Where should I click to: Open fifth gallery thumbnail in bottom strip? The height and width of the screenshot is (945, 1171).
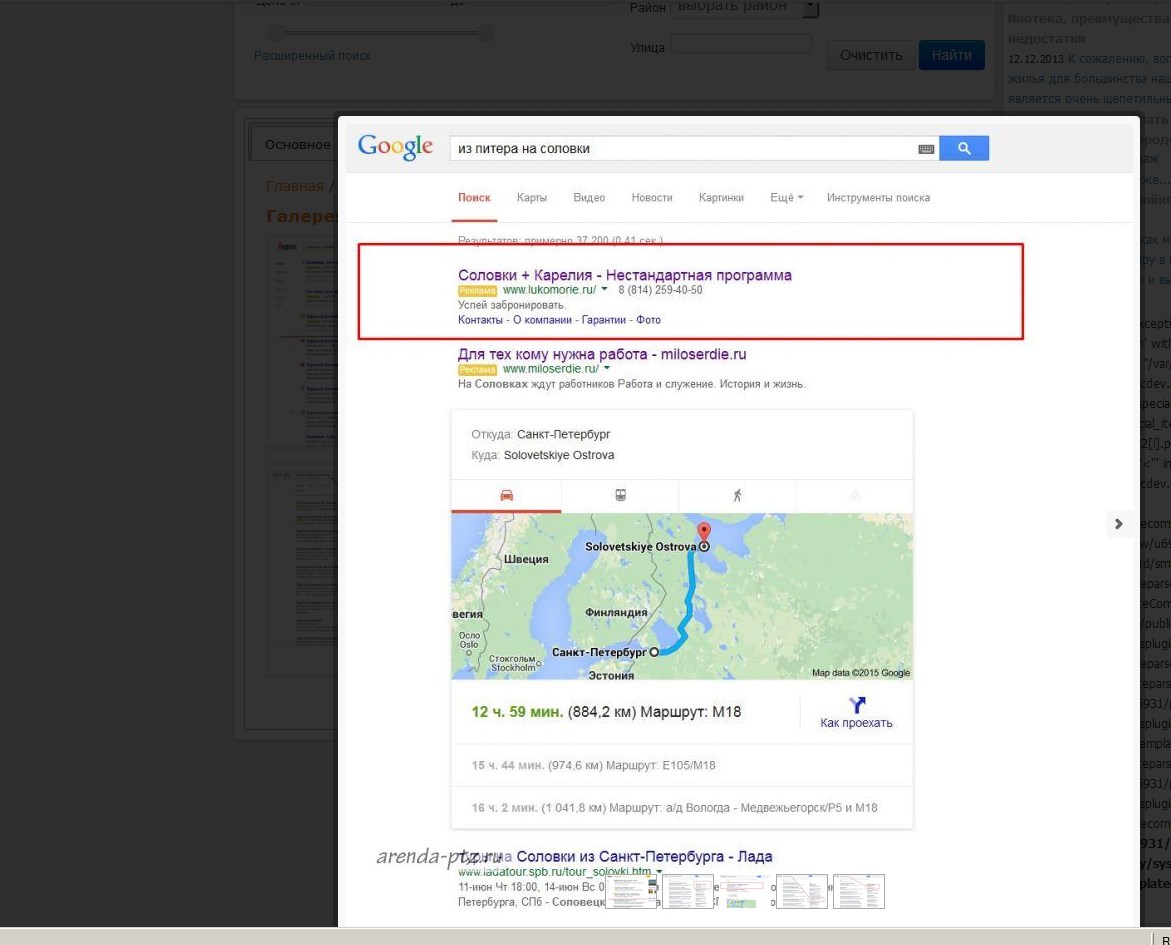coord(859,891)
